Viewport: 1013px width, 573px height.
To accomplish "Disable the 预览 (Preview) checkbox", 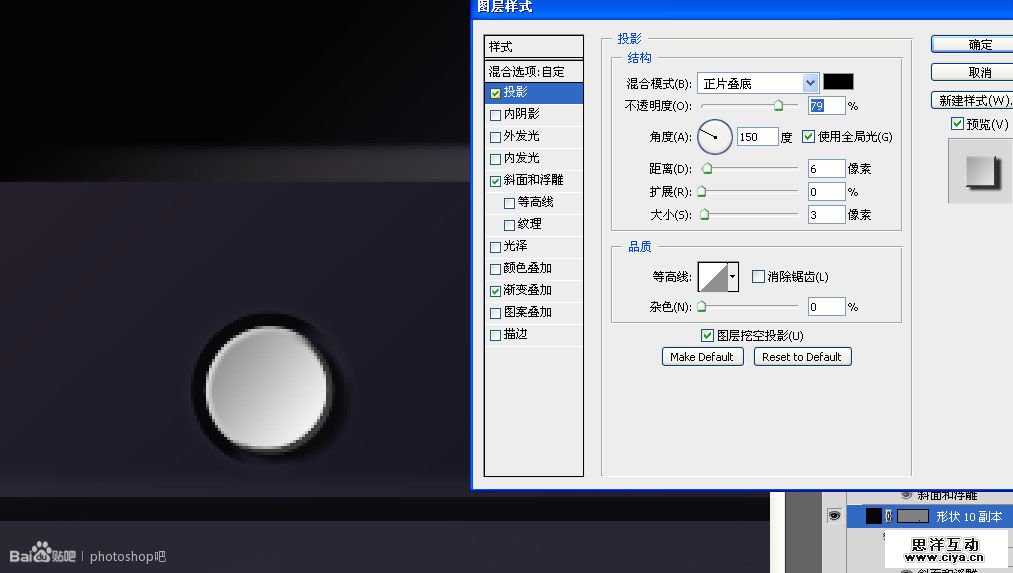I will tap(957, 124).
